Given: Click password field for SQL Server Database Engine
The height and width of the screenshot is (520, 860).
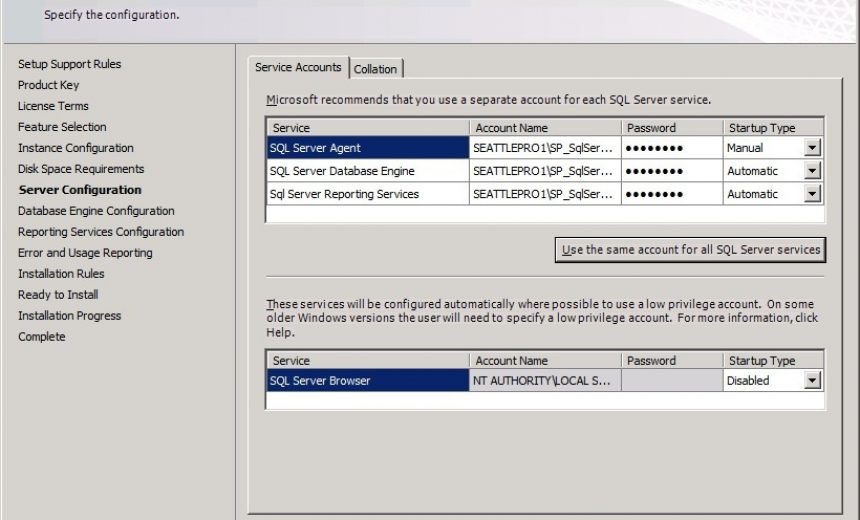Looking at the screenshot, I should [x=672, y=171].
